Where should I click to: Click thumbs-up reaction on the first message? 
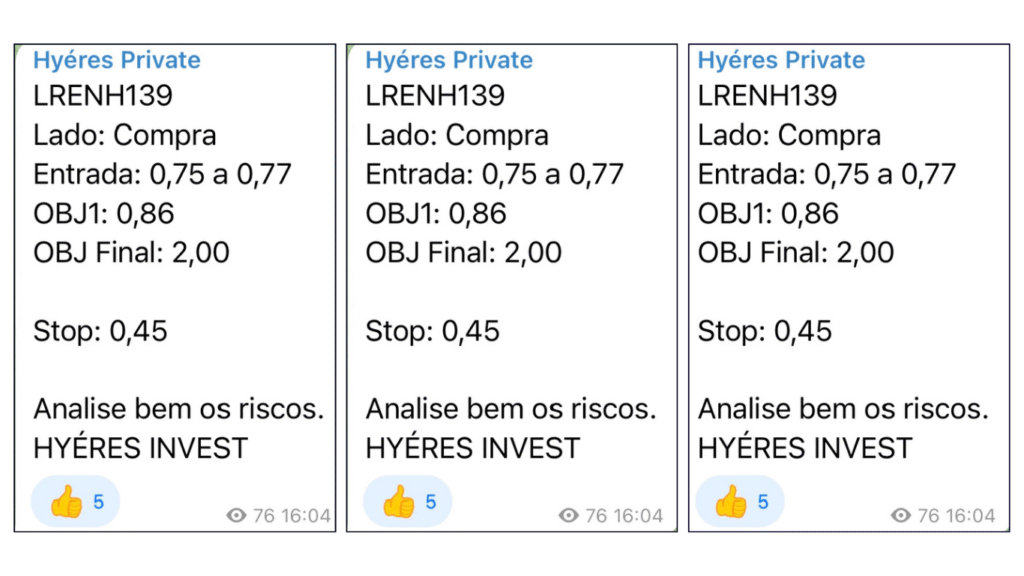pos(67,502)
